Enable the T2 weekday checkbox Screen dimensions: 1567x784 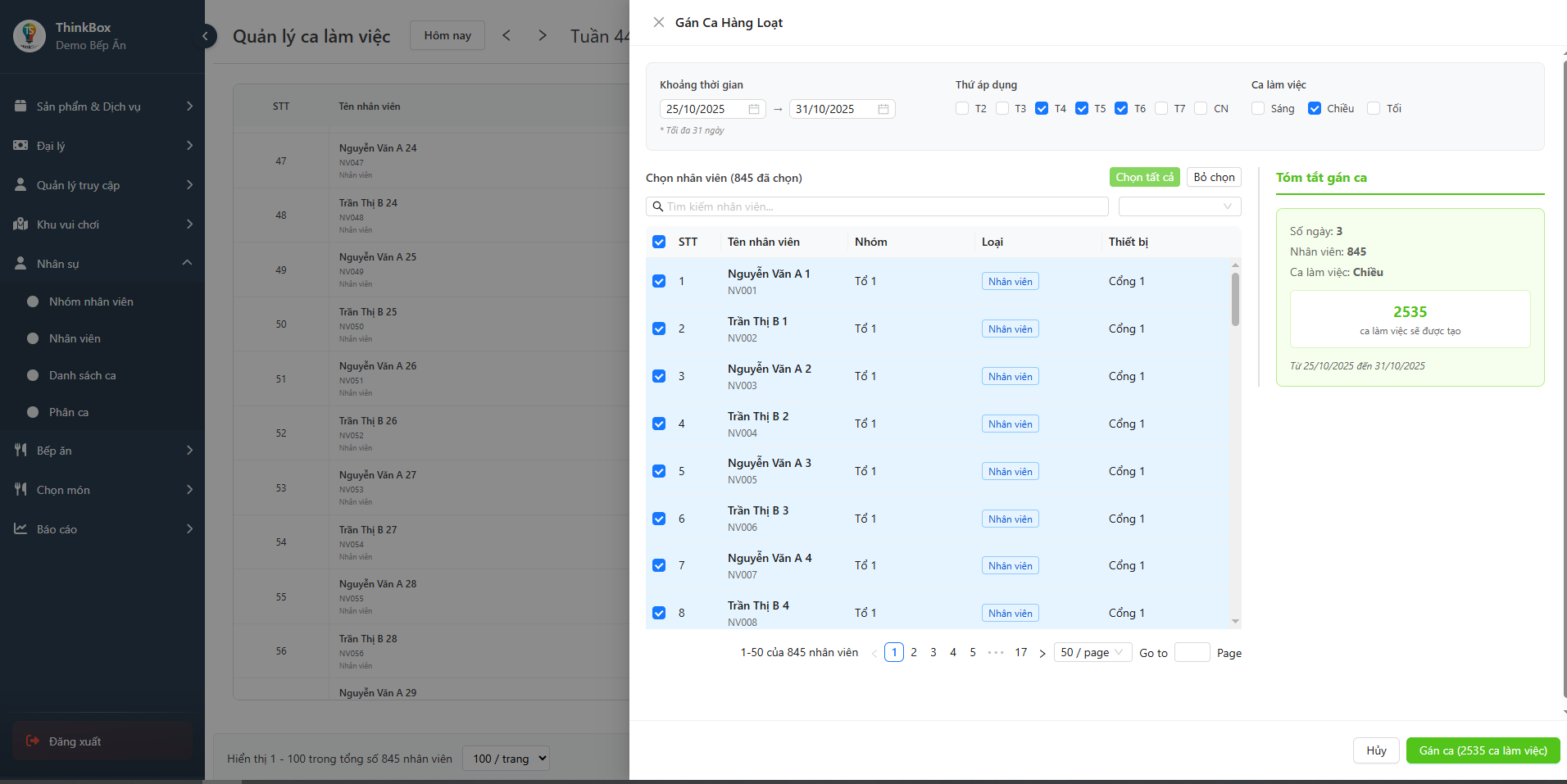pyautogui.click(x=962, y=108)
